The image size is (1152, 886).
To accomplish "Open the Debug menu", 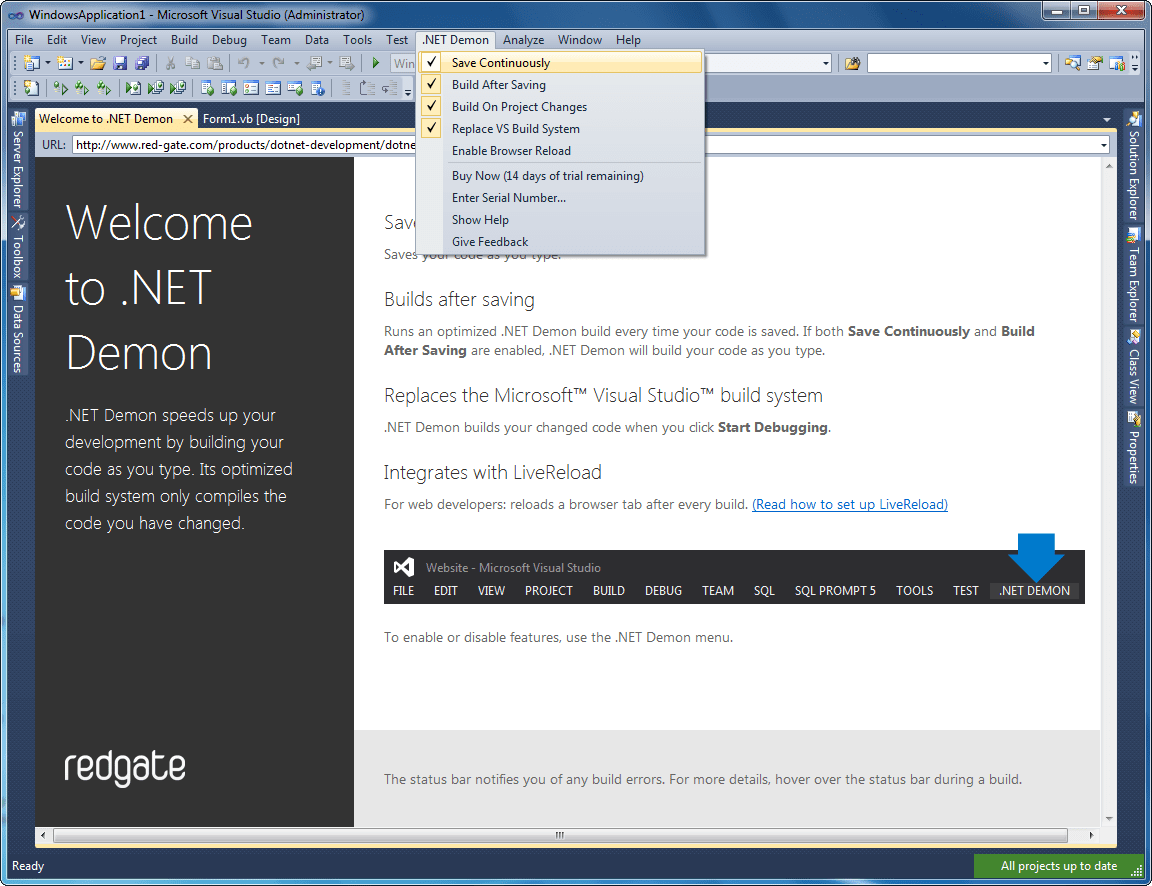I will [229, 40].
